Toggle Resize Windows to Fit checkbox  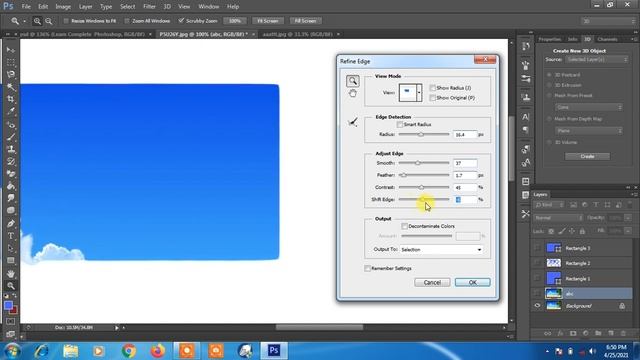pos(66,21)
